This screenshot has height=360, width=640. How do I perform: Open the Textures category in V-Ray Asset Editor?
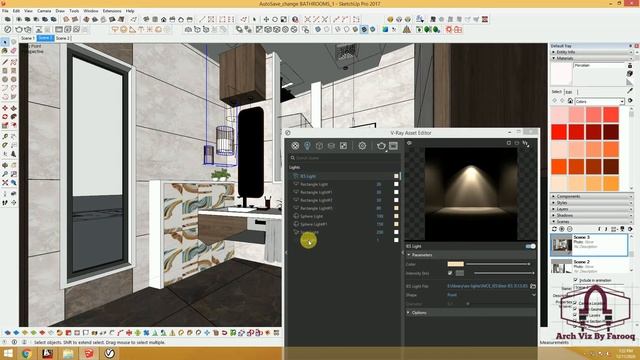coord(343,146)
